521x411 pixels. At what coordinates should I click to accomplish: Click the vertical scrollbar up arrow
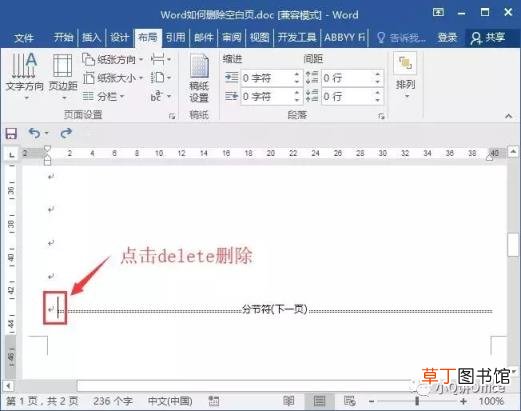coord(513,152)
